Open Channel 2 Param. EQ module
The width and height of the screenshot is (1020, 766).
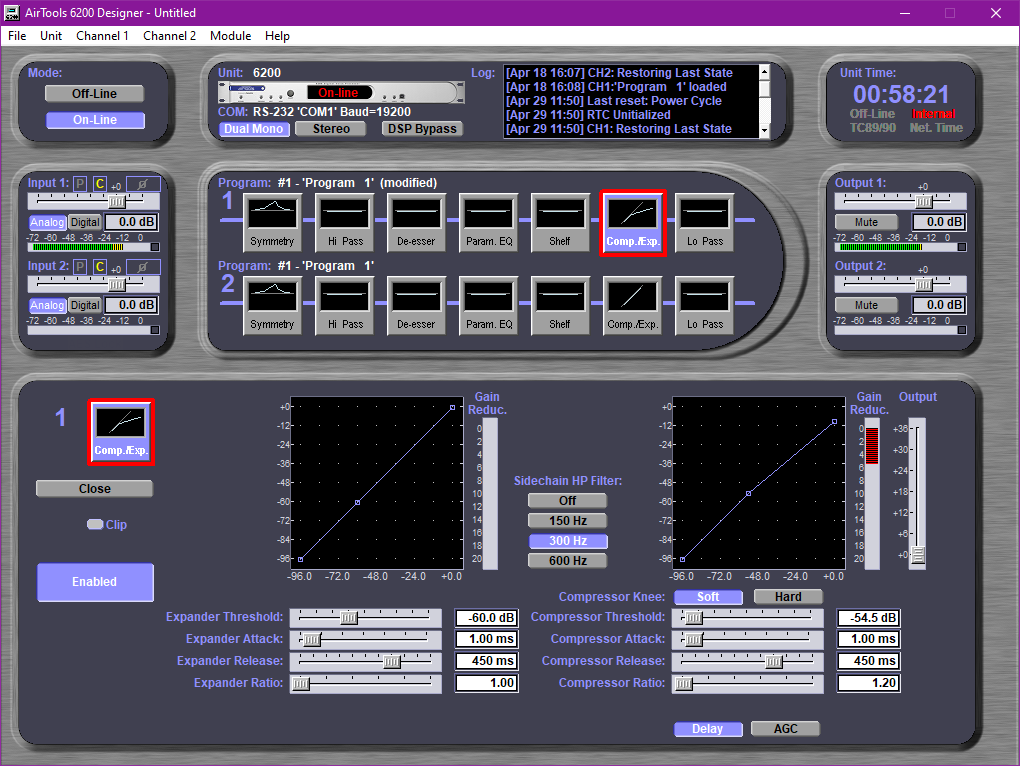click(489, 306)
